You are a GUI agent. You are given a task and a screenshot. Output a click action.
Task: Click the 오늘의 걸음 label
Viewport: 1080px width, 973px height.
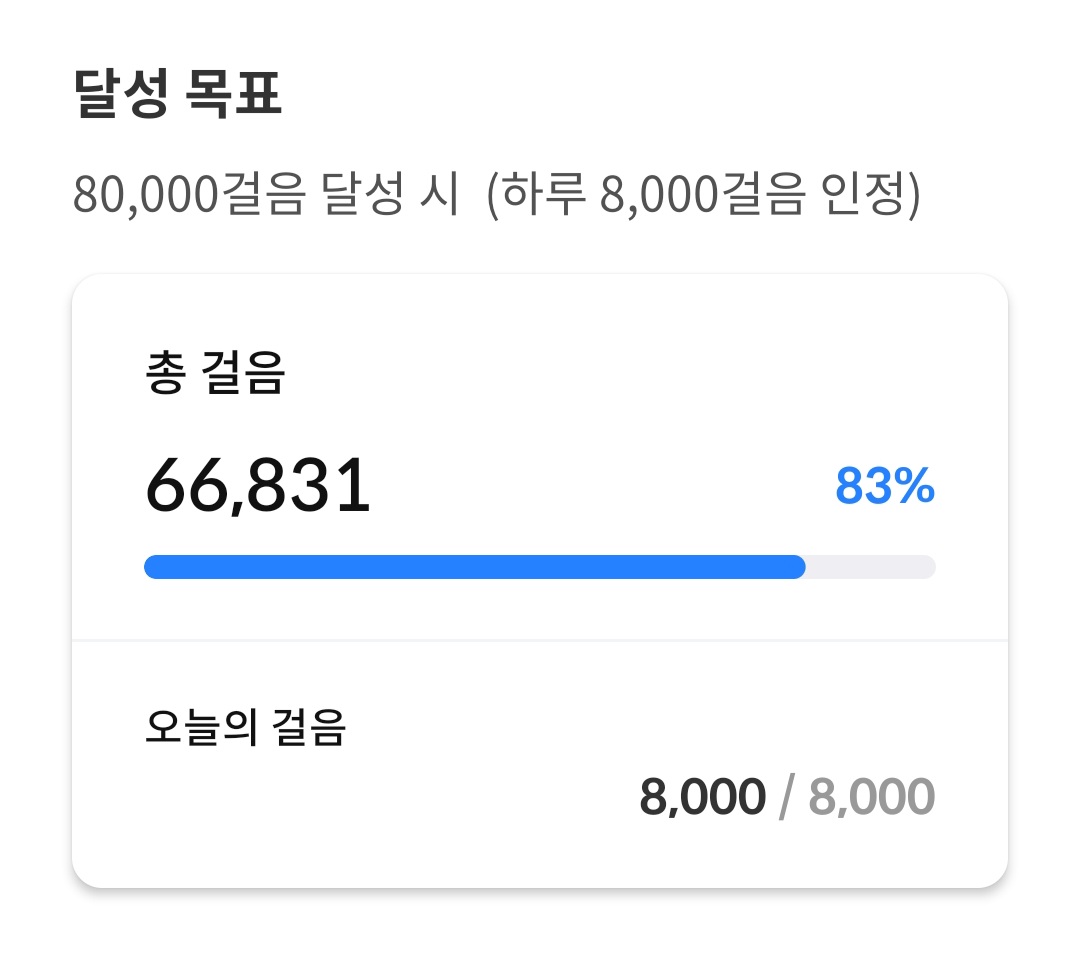[245, 729]
